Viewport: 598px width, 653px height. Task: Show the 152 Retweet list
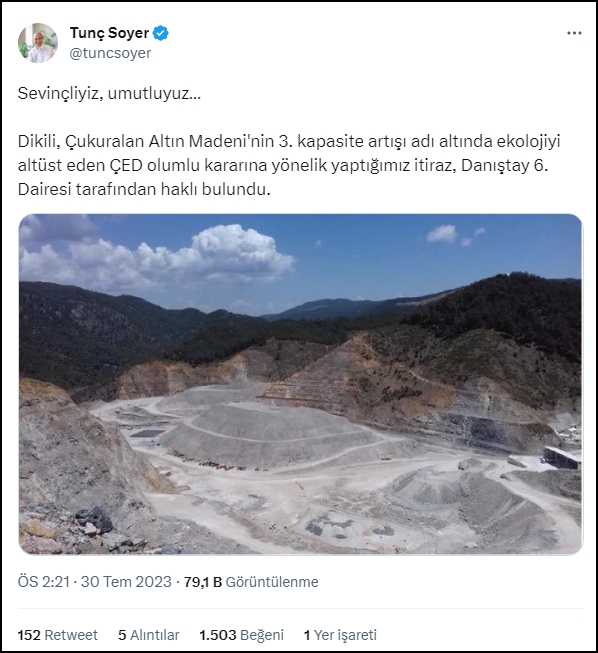coord(57,635)
